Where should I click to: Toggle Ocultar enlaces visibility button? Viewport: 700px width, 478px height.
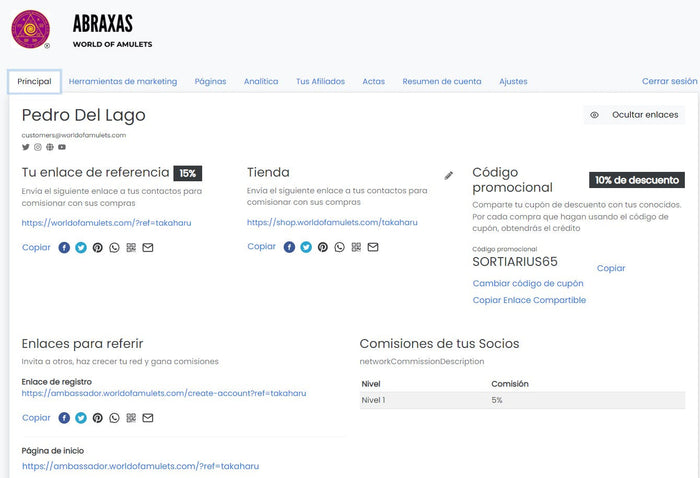[634, 115]
